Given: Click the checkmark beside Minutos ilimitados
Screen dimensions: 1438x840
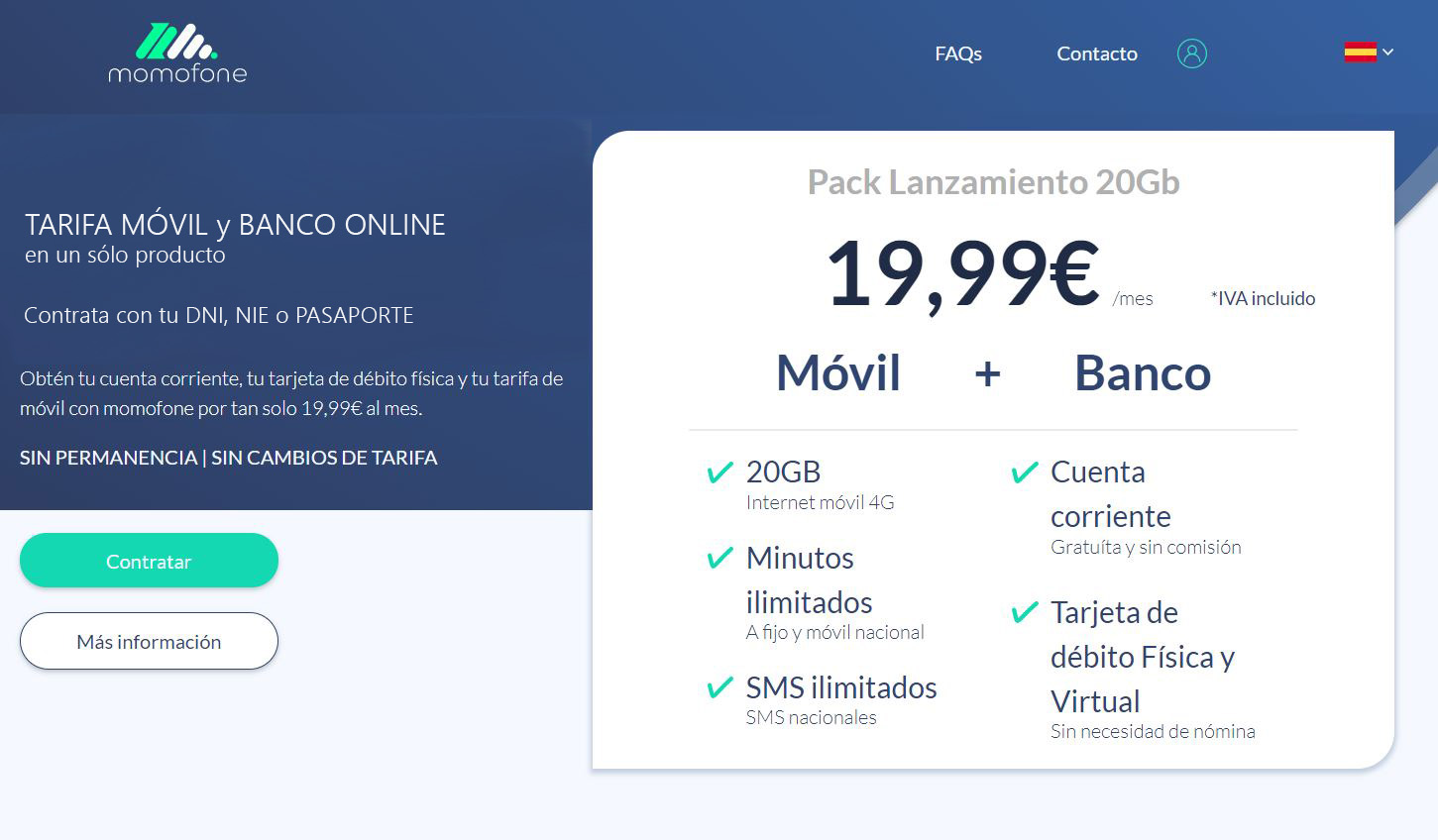Looking at the screenshot, I should pos(719,559).
